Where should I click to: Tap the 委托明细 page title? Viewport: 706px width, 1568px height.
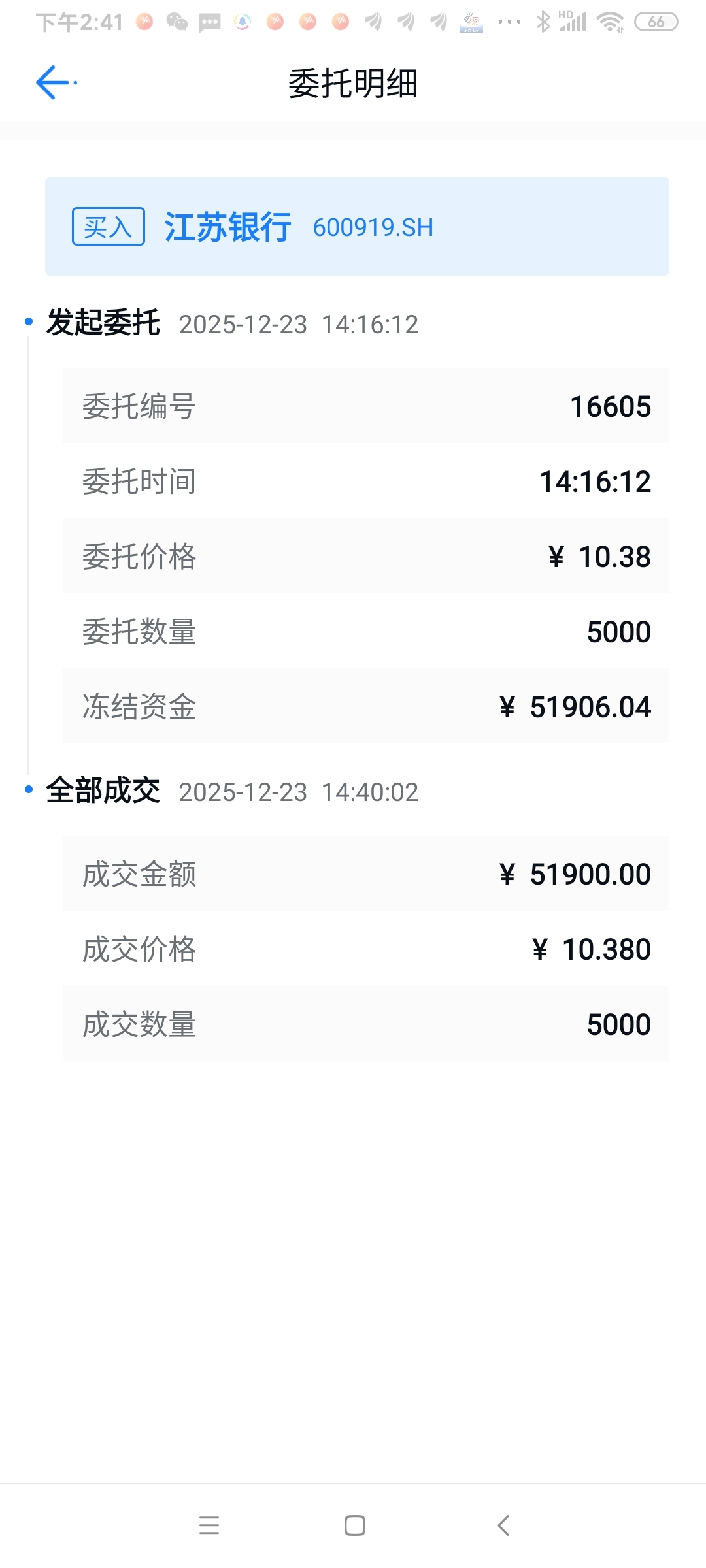pos(353,84)
